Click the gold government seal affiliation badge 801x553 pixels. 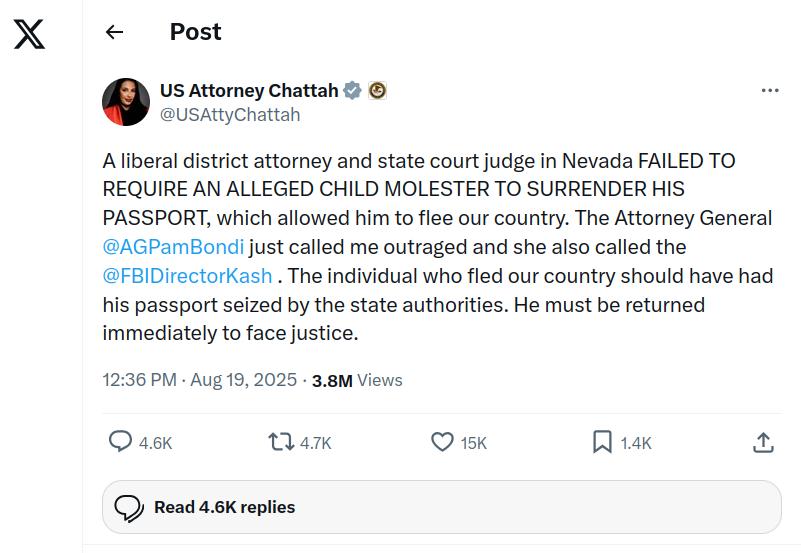pyautogui.click(x=377, y=90)
